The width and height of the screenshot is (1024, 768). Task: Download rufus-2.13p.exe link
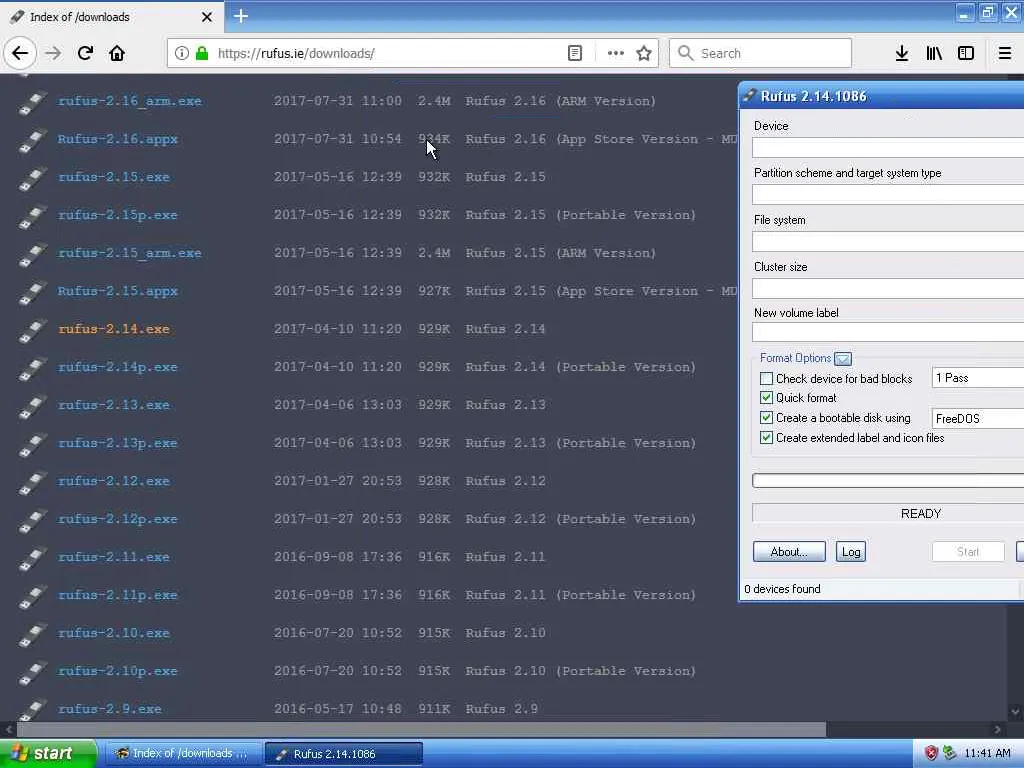[118, 443]
